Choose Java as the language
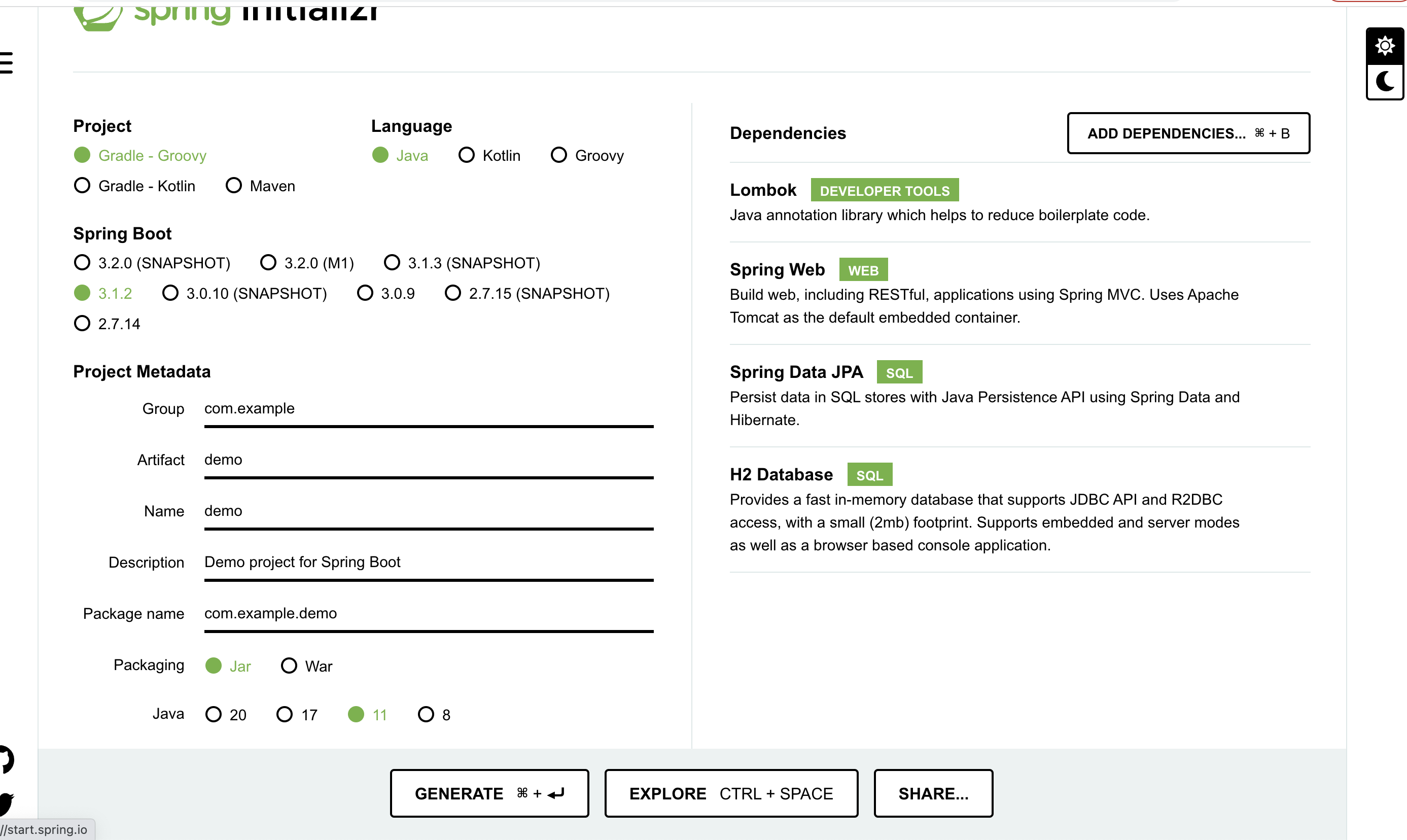 (x=400, y=155)
